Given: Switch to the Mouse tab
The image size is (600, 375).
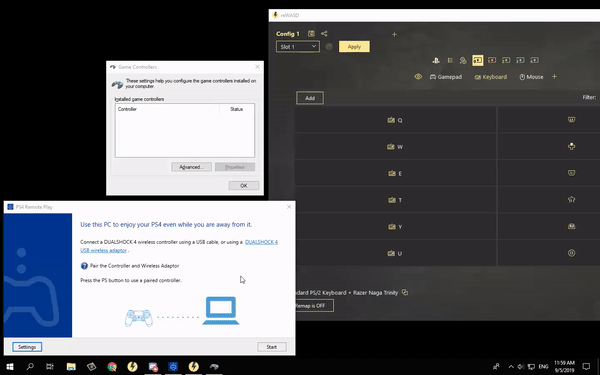Looking at the screenshot, I should [x=531, y=77].
